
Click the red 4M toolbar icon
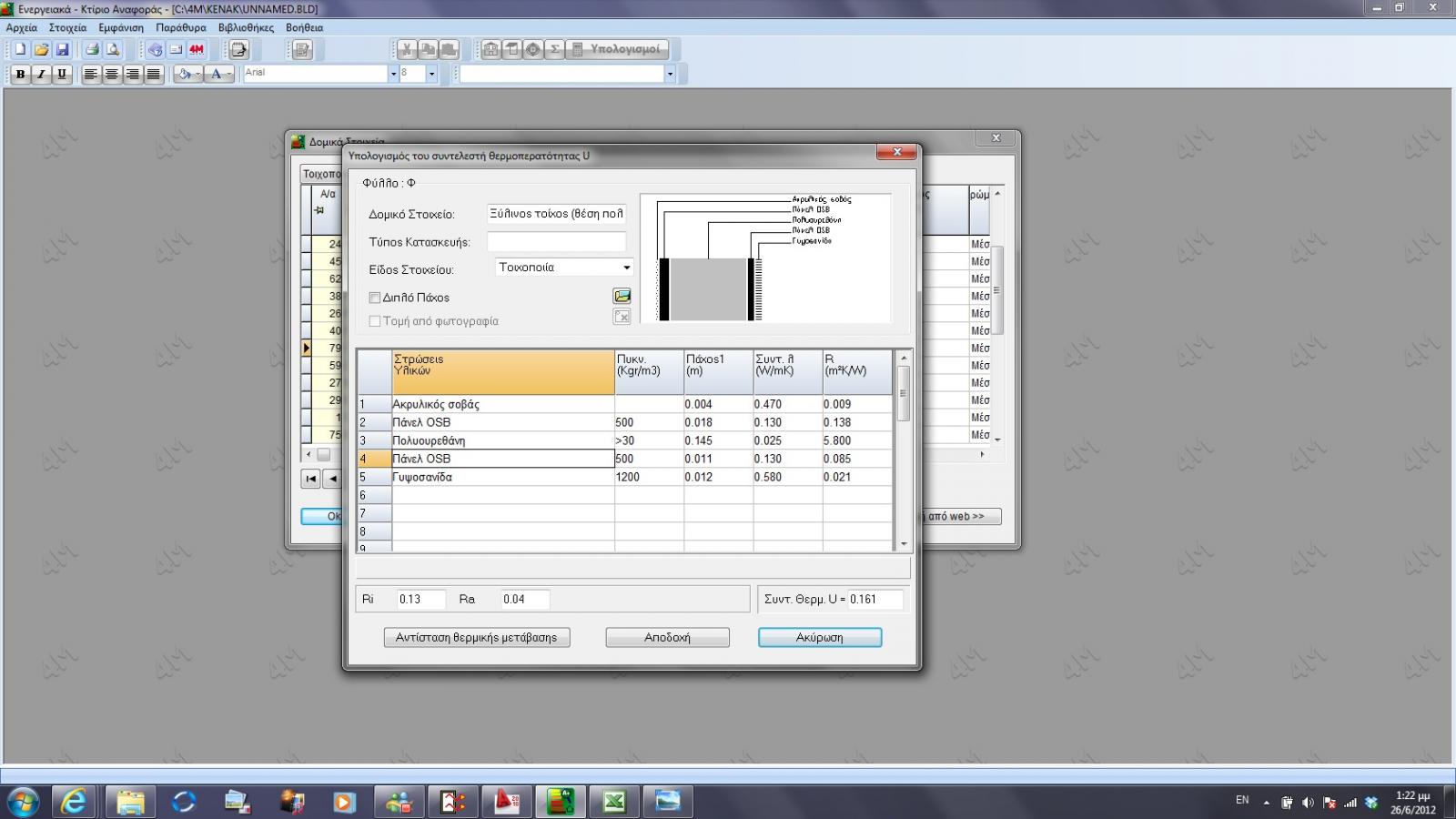pyautogui.click(x=197, y=49)
